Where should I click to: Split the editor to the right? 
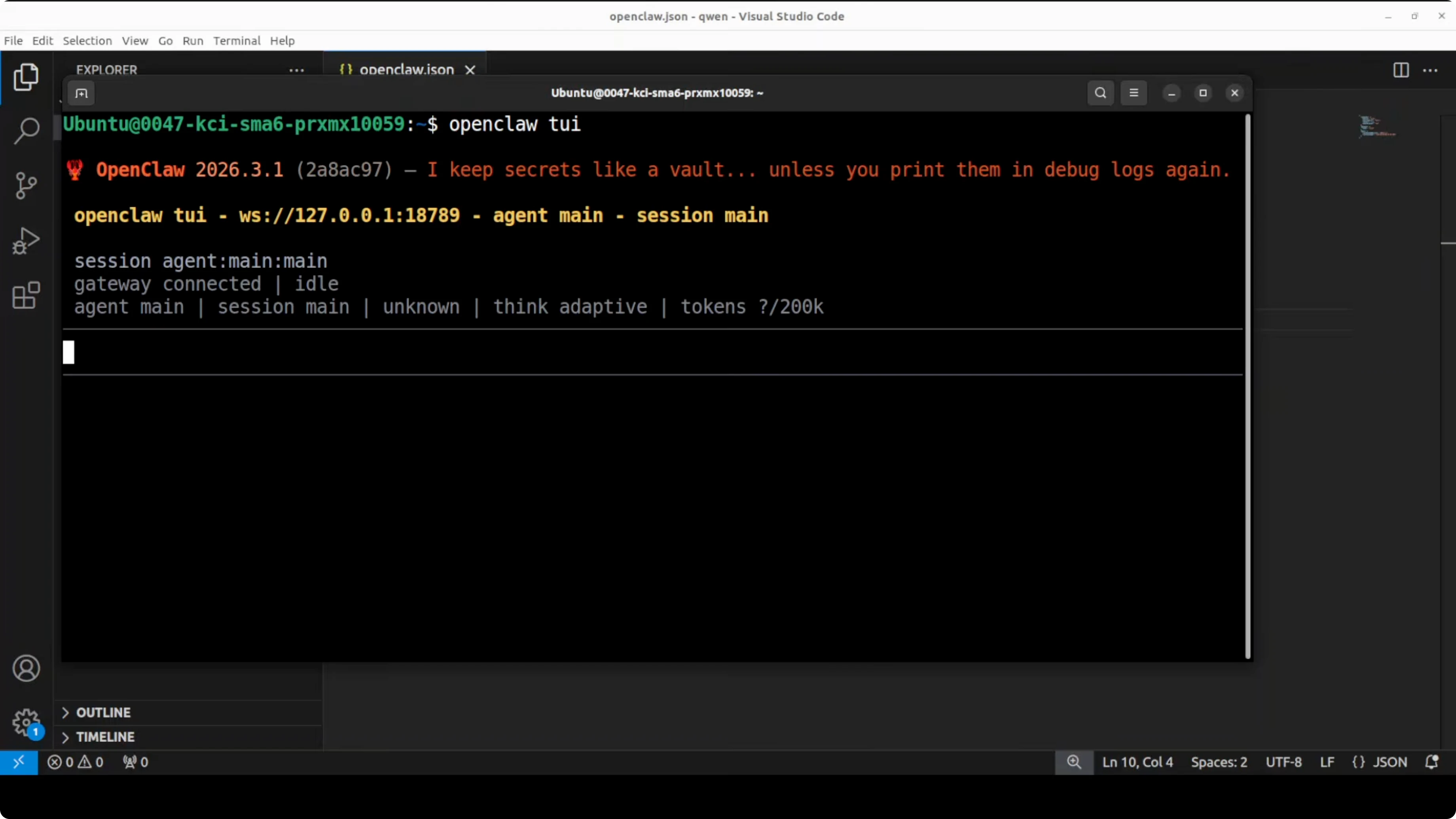click(x=1401, y=70)
